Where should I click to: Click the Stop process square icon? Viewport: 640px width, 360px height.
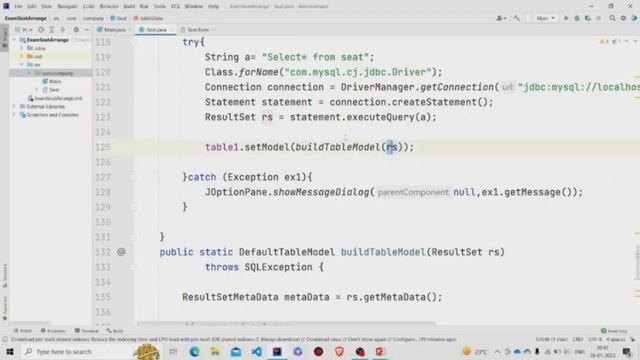tap(599, 18)
